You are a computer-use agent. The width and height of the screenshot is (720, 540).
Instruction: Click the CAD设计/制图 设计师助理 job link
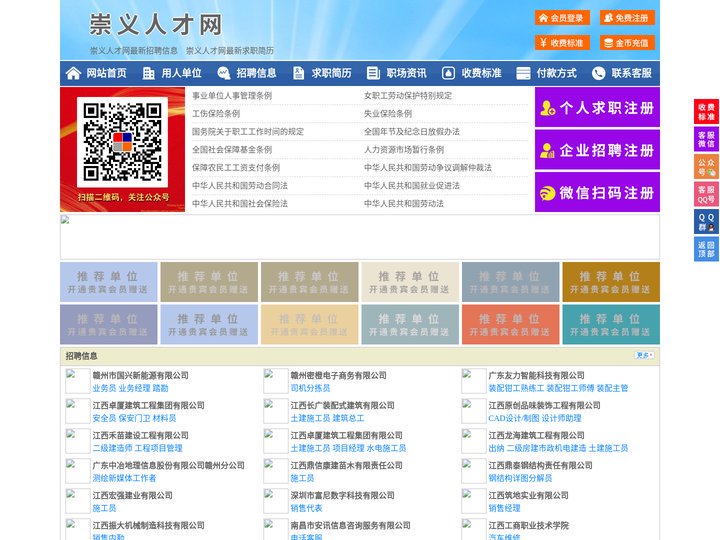click(x=535, y=418)
